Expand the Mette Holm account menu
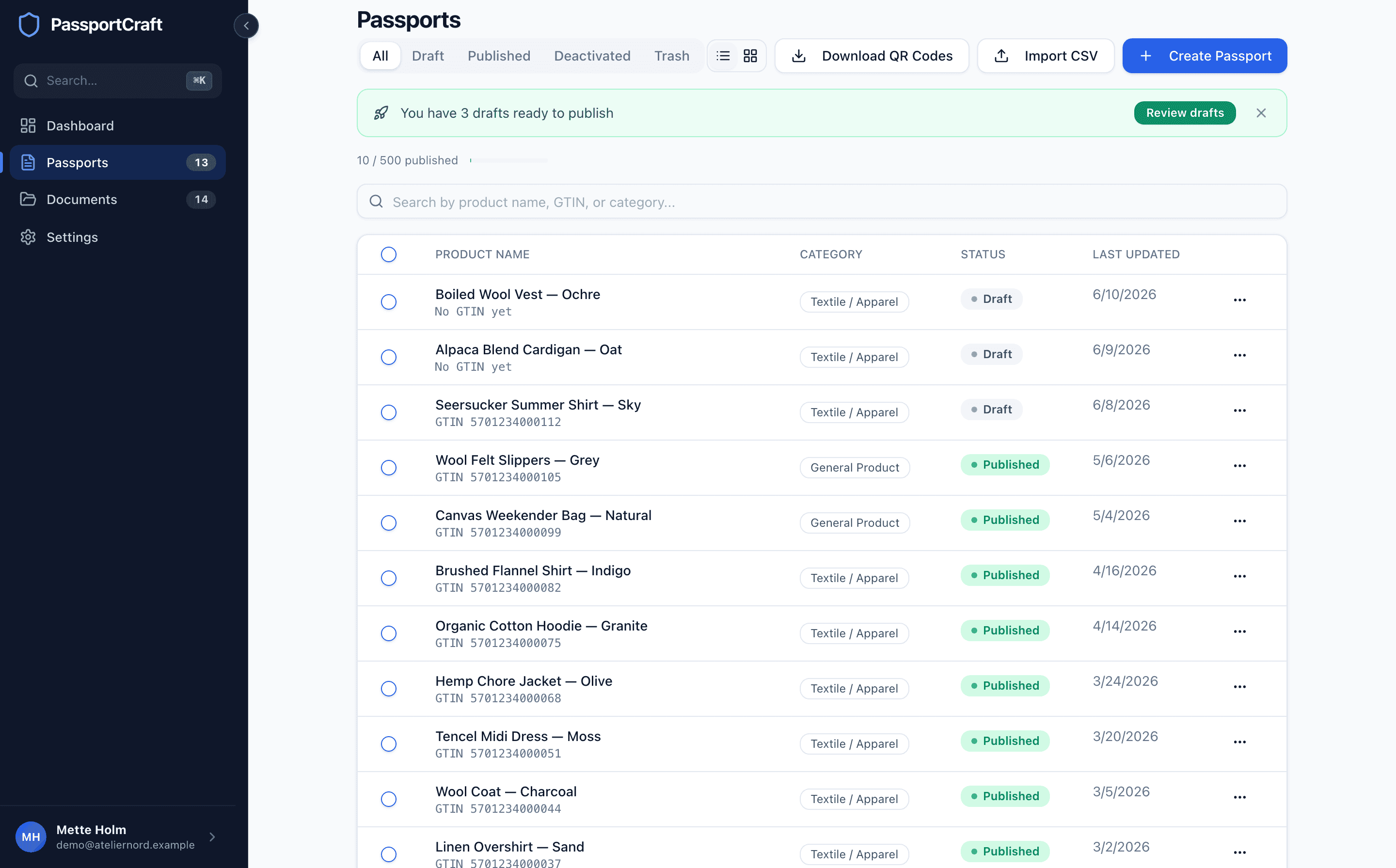The width and height of the screenshot is (1396, 868). point(118,836)
